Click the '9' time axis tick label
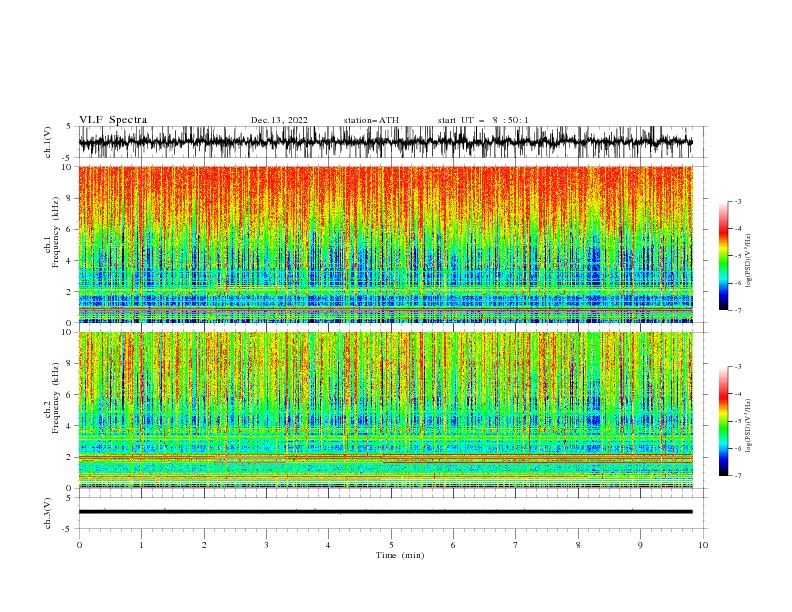792x612 pixels. (x=640, y=545)
